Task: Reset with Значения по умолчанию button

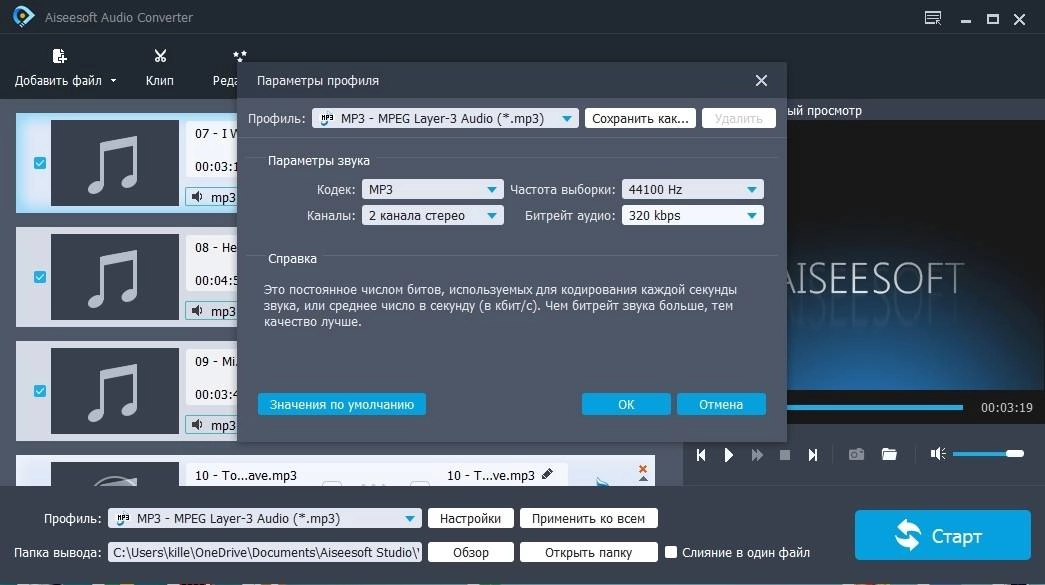Action: tap(342, 404)
